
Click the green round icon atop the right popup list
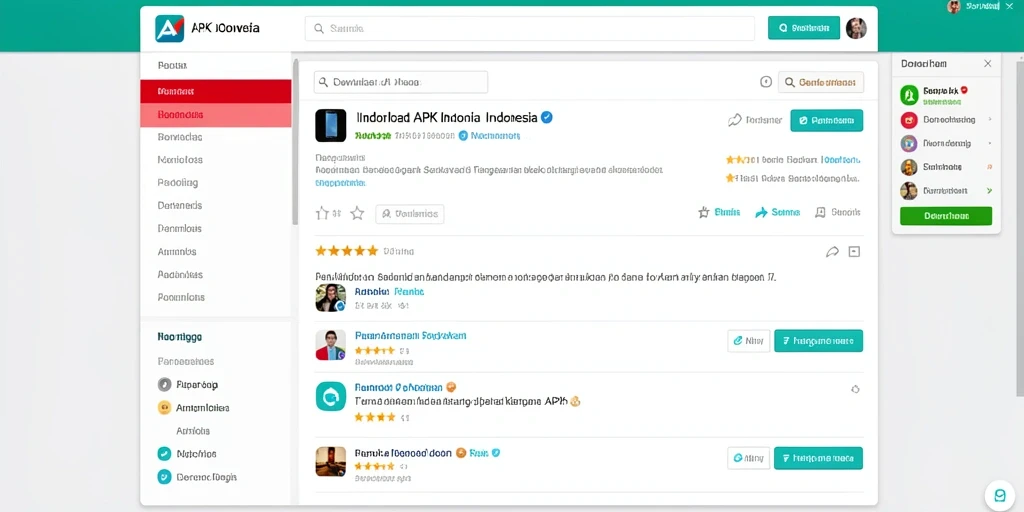[909, 95]
